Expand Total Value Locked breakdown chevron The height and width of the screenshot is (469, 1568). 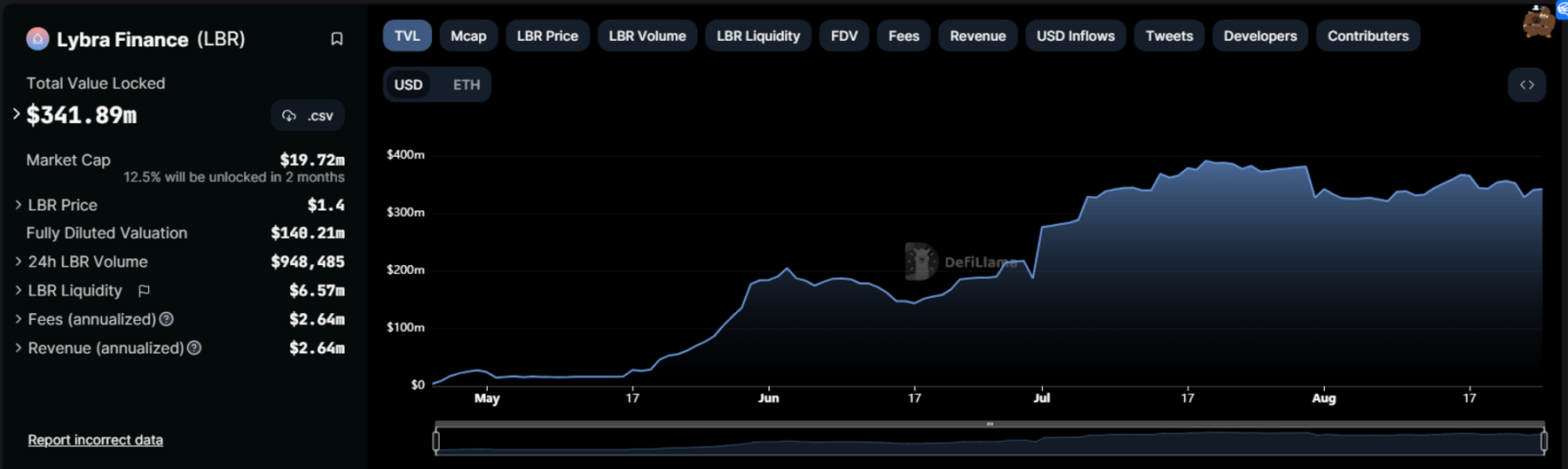[x=16, y=114]
